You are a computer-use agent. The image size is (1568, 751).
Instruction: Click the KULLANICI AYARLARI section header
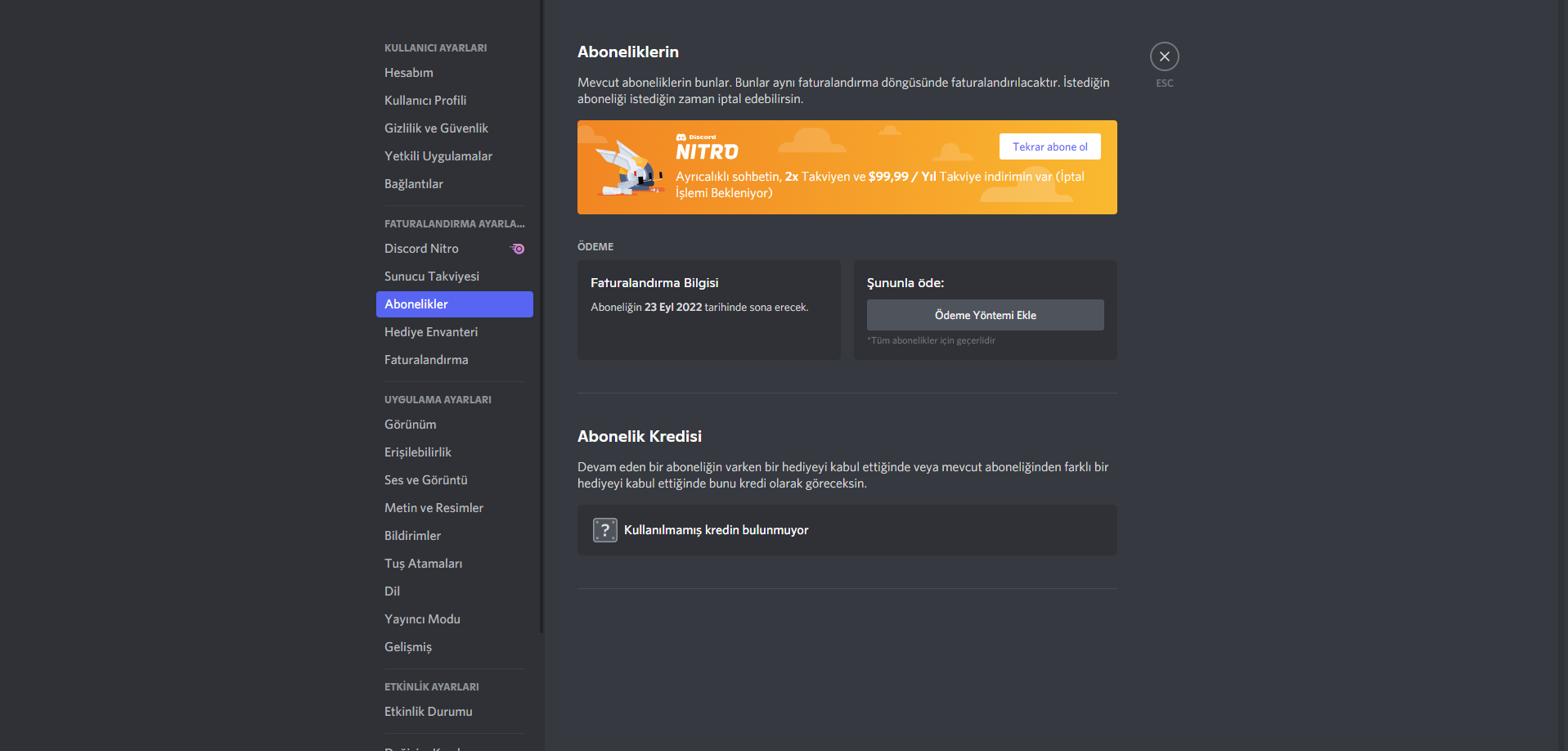click(435, 48)
